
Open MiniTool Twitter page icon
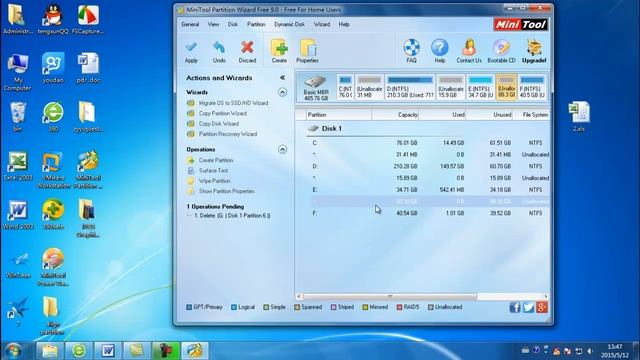[x=528, y=307]
